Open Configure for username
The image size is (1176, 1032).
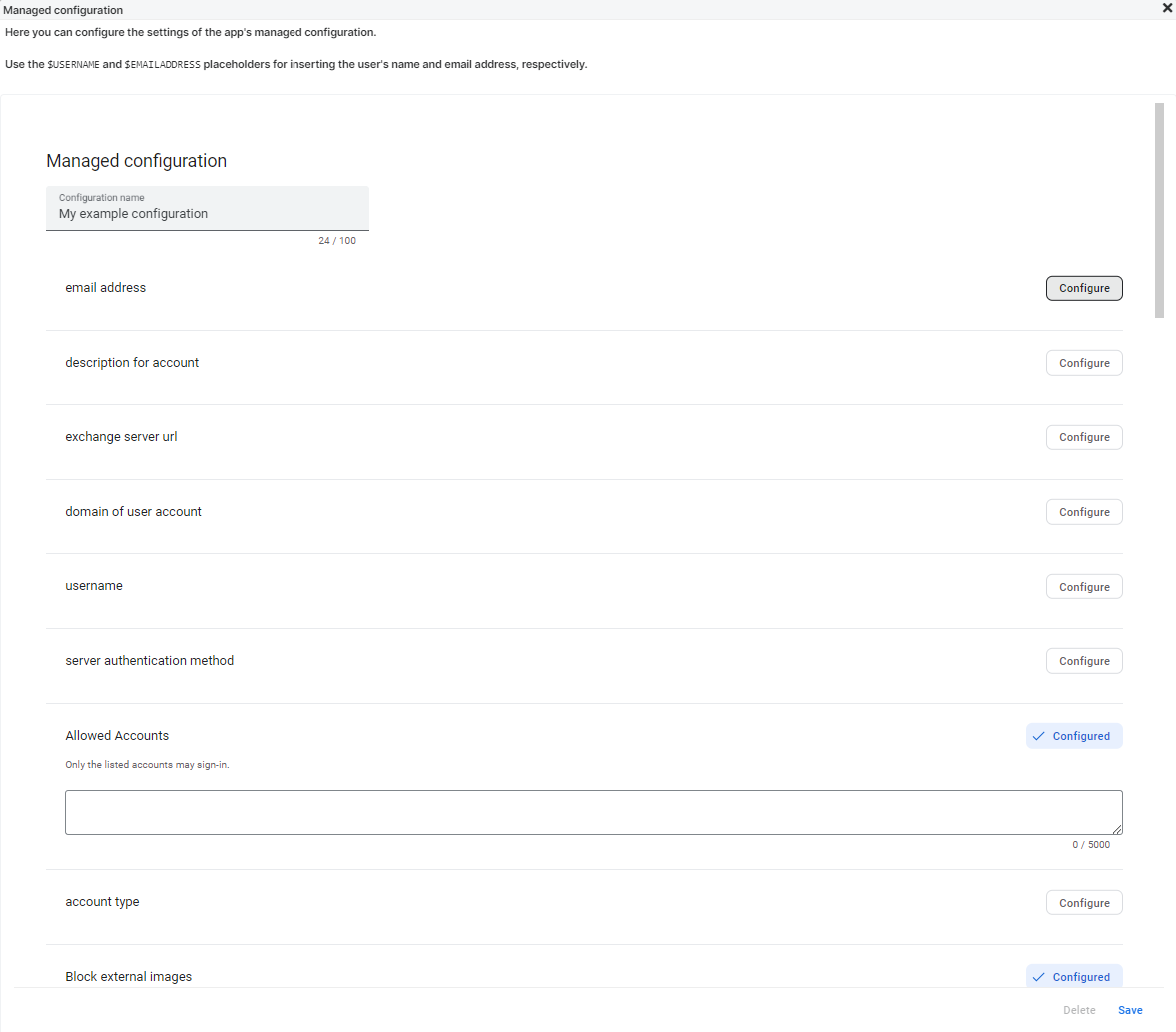point(1084,586)
